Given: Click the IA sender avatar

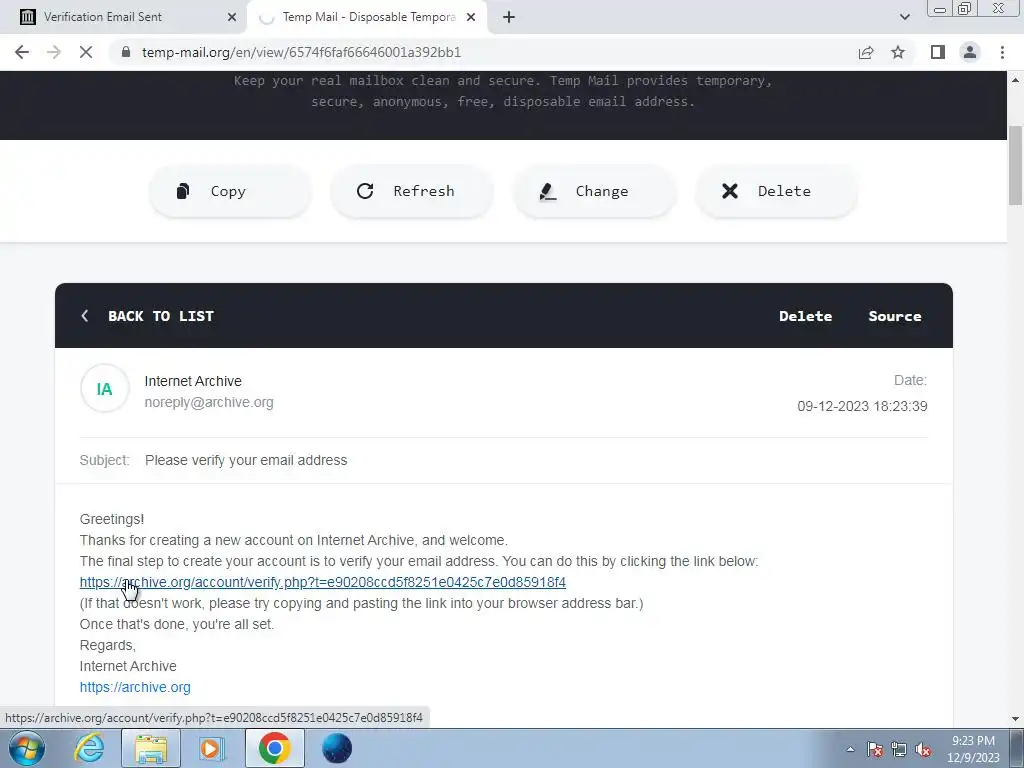Looking at the screenshot, I should coord(104,389).
